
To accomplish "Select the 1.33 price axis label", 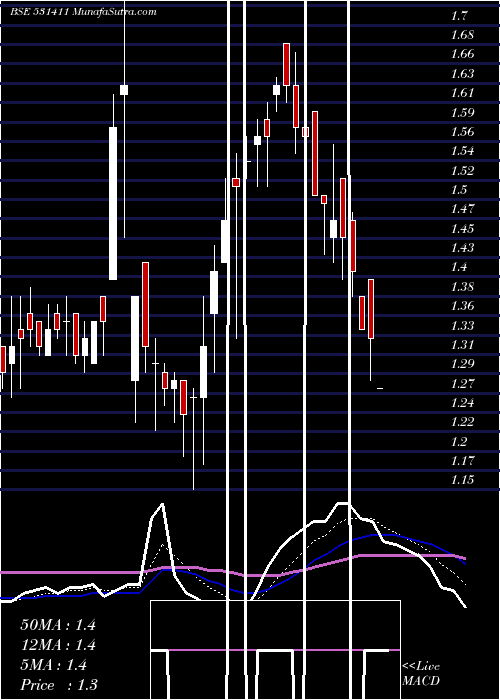I will point(462,325).
